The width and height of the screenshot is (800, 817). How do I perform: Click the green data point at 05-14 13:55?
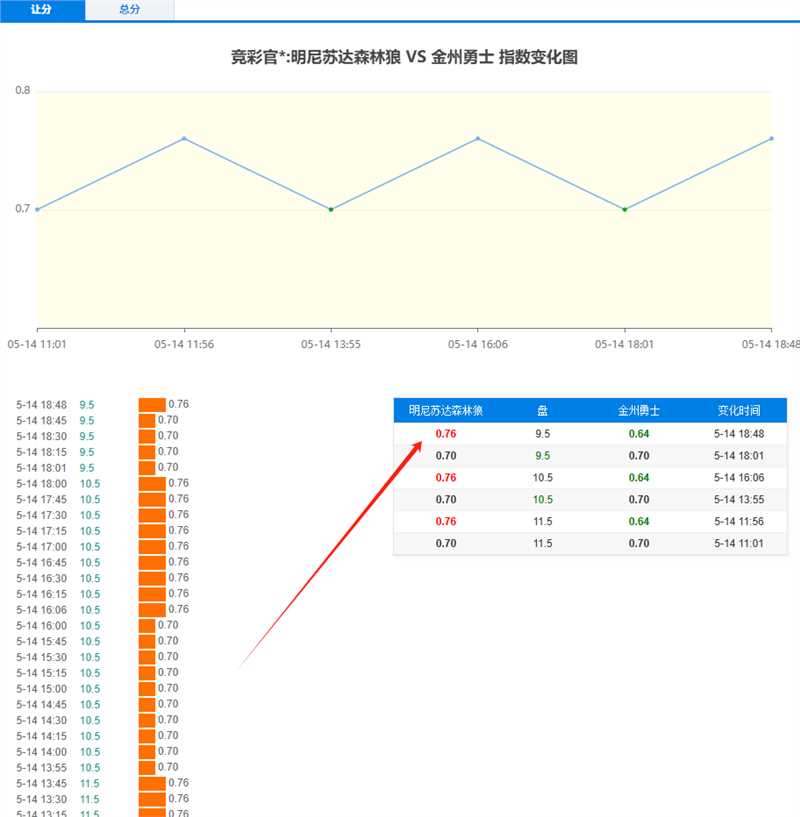click(x=331, y=209)
